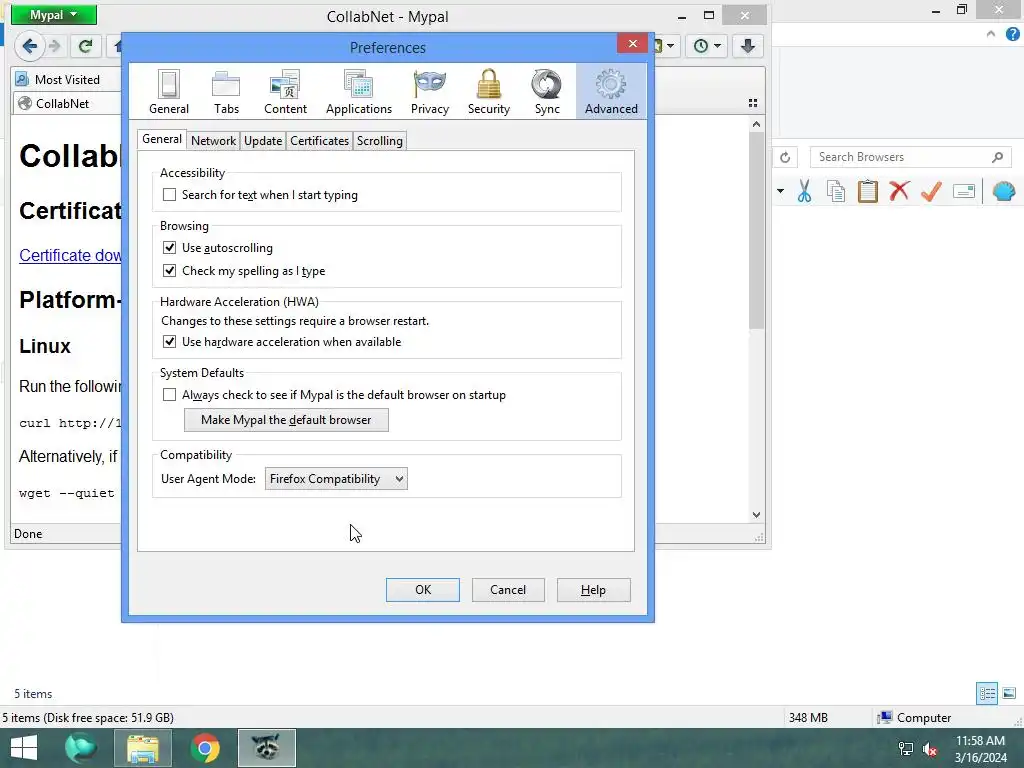The width and height of the screenshot is (1024, 768).
Task: Select the General sub-tab
Action: pyautogui.click(x=162, y=139)
